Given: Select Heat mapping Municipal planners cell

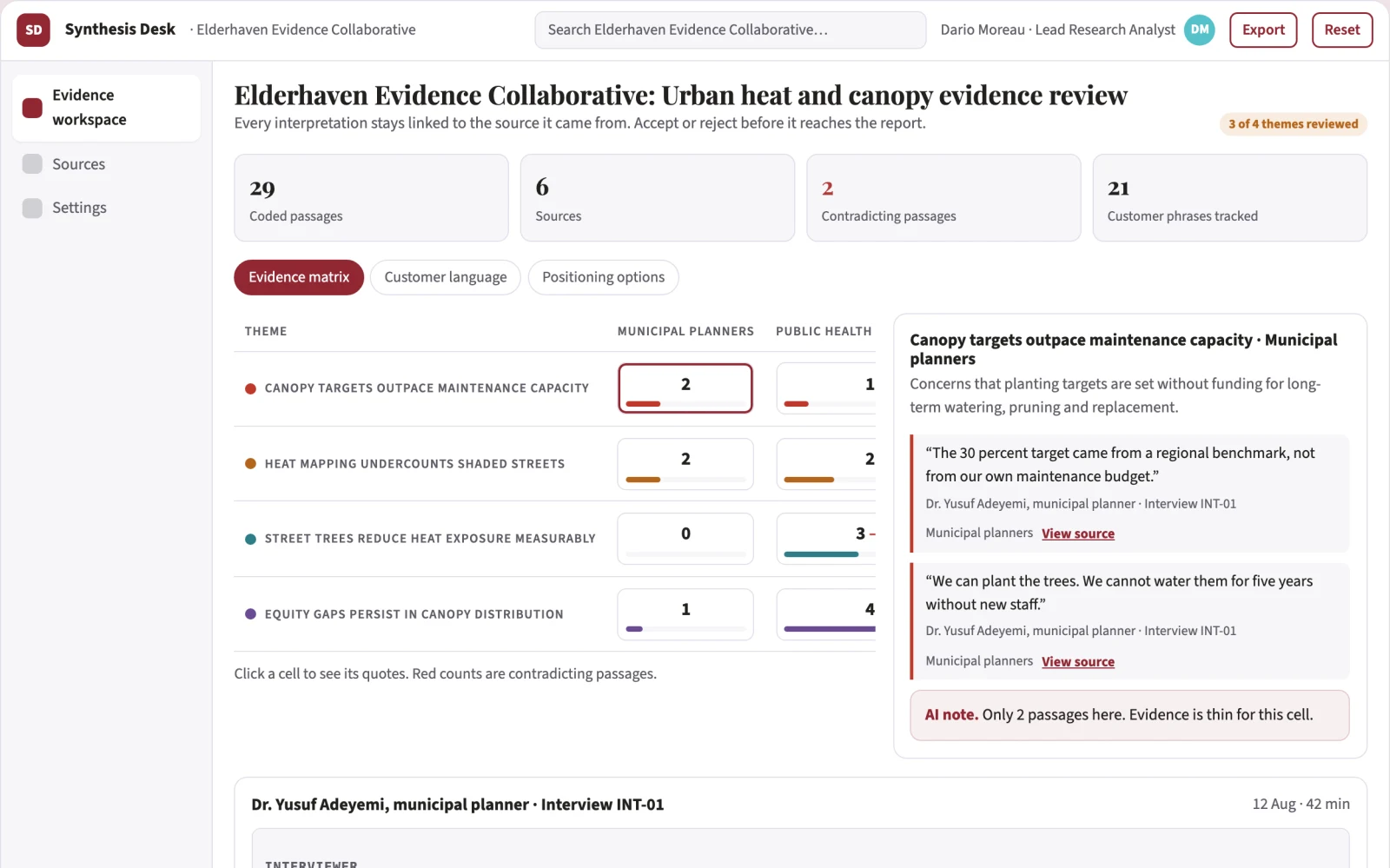Looking at the screenshot, I should tap(685, 464).
